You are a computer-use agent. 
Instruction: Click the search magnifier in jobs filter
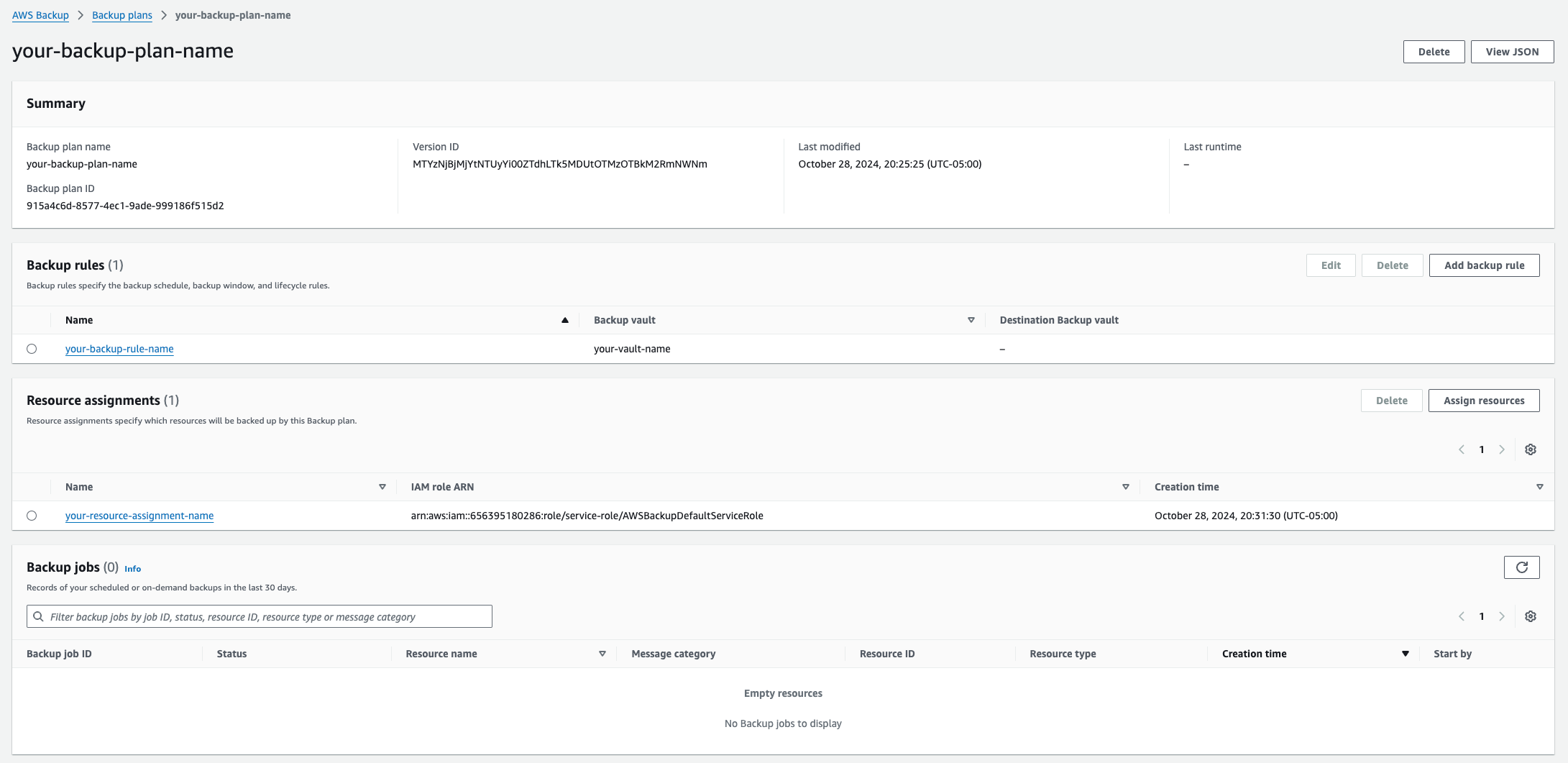click(x=39, y=616)
